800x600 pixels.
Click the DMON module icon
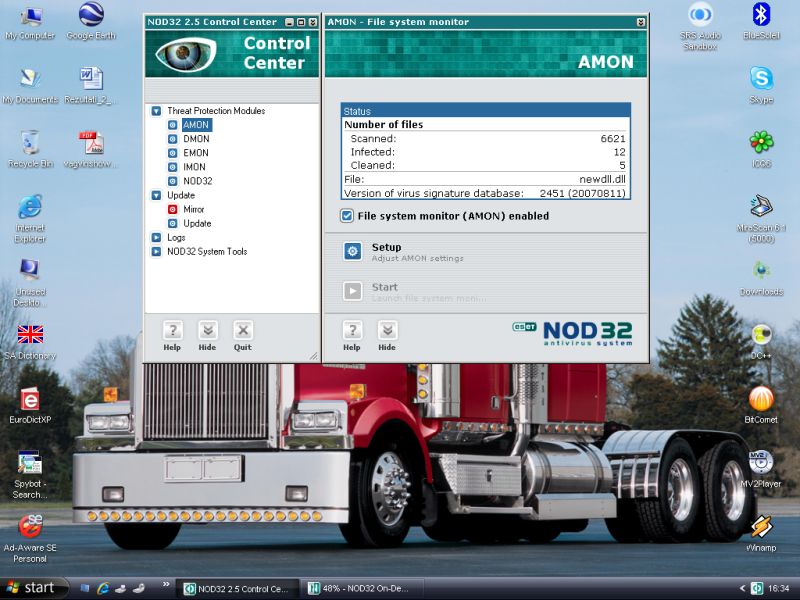click(x=172, y=139)
